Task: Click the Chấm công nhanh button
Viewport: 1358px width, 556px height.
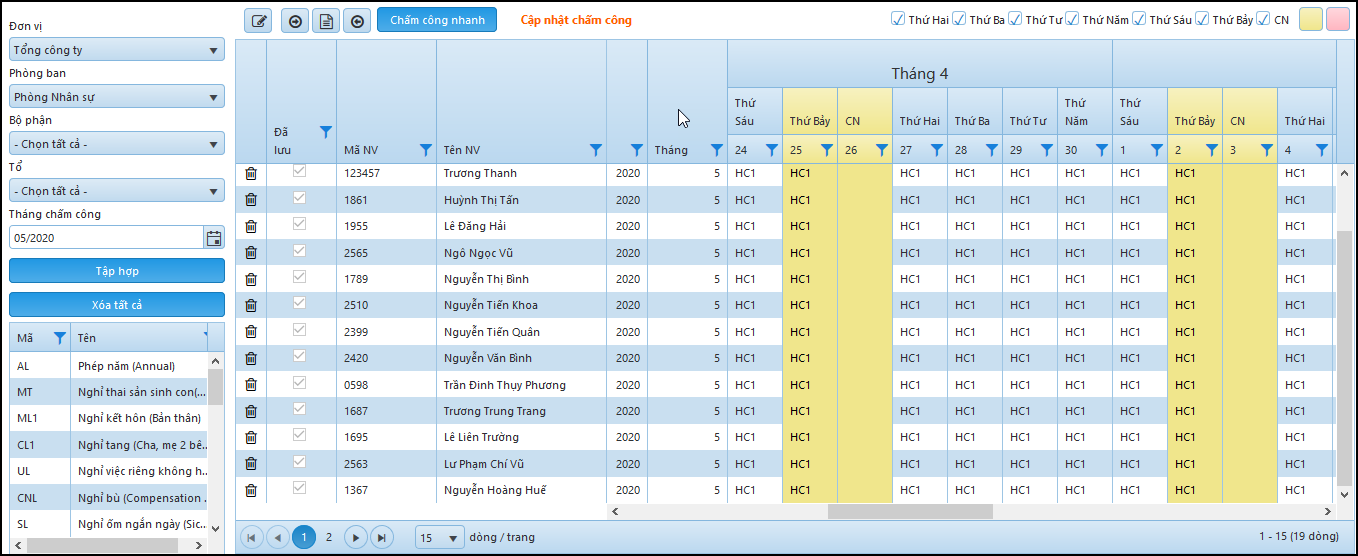Action: point(437,20)
